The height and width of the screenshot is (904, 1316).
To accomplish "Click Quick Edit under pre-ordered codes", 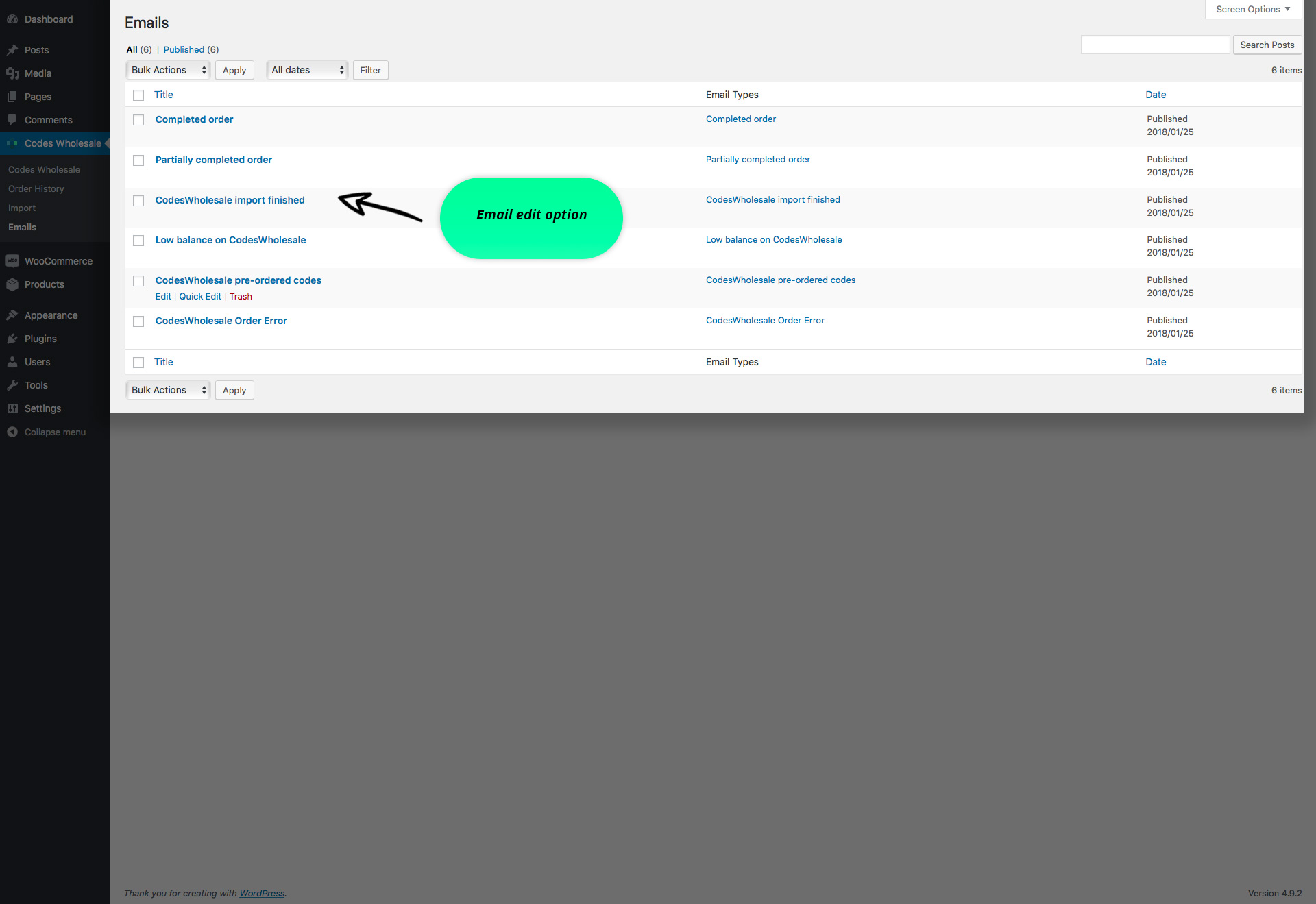I will (x=200, y=296).
